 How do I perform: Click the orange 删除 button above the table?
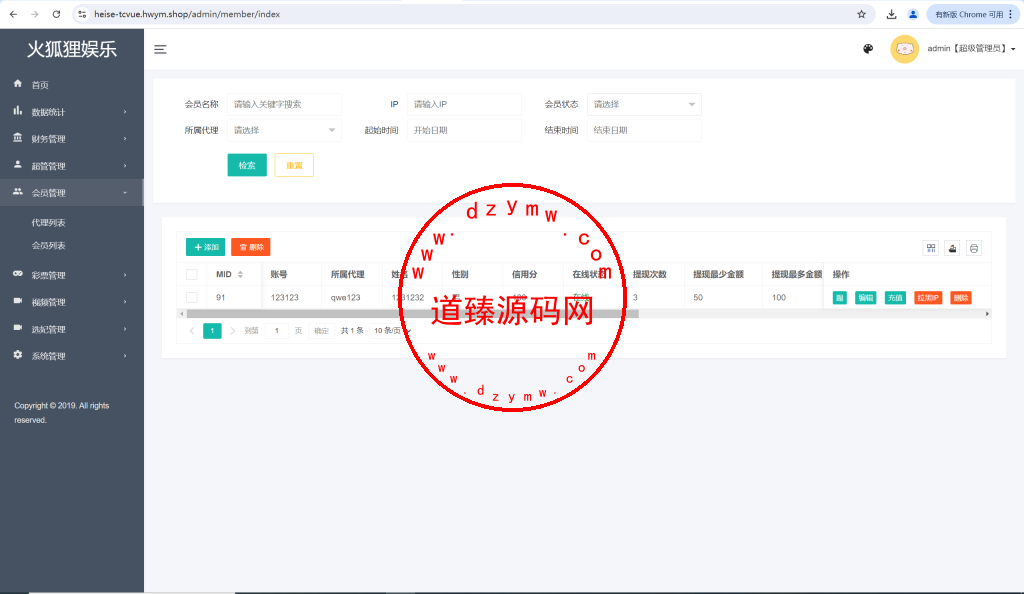tap(251, 247)
